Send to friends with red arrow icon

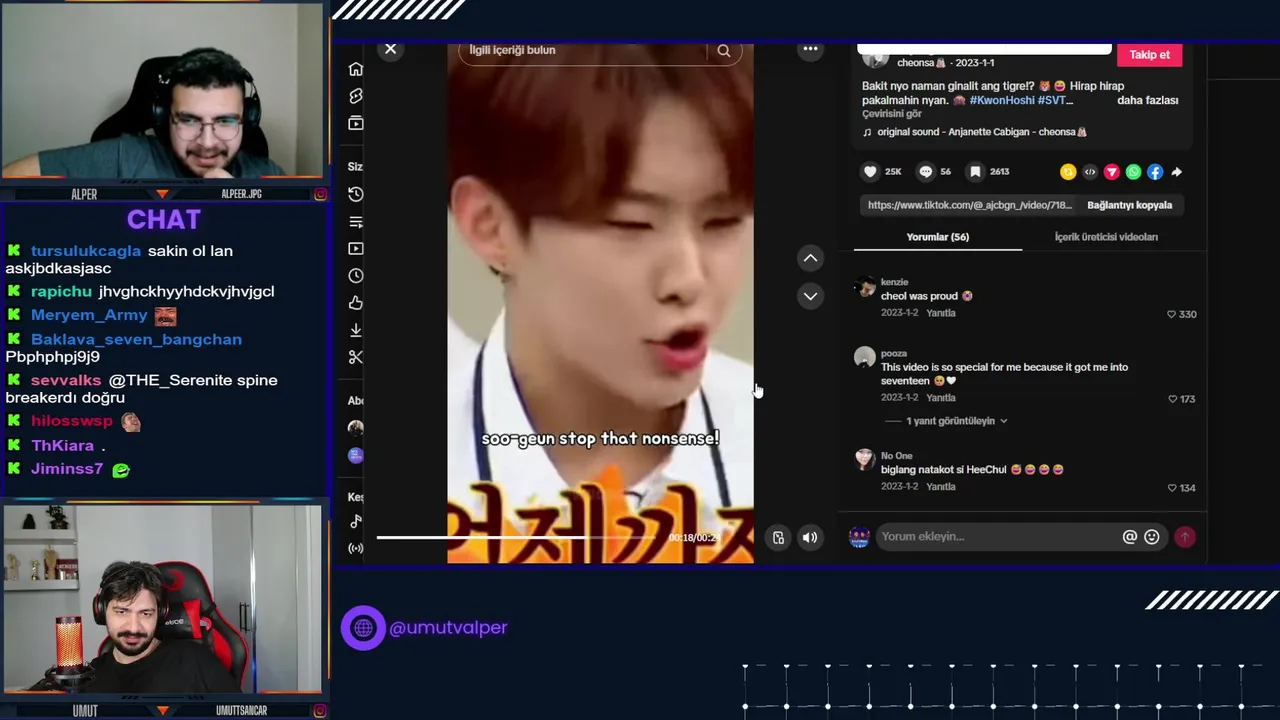pyautogui.click(x=1111, y=172)
